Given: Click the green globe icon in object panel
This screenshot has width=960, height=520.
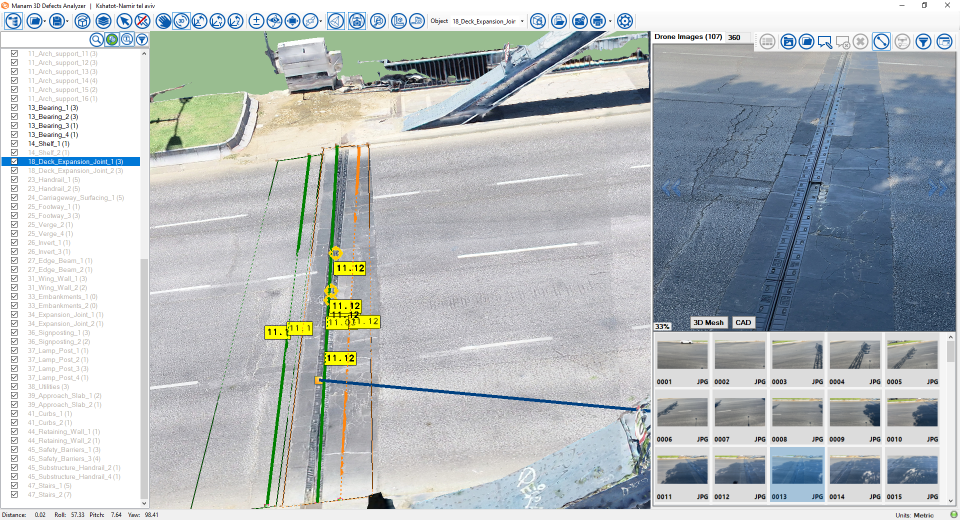Looking at the screenshot, I should [112, 40].
